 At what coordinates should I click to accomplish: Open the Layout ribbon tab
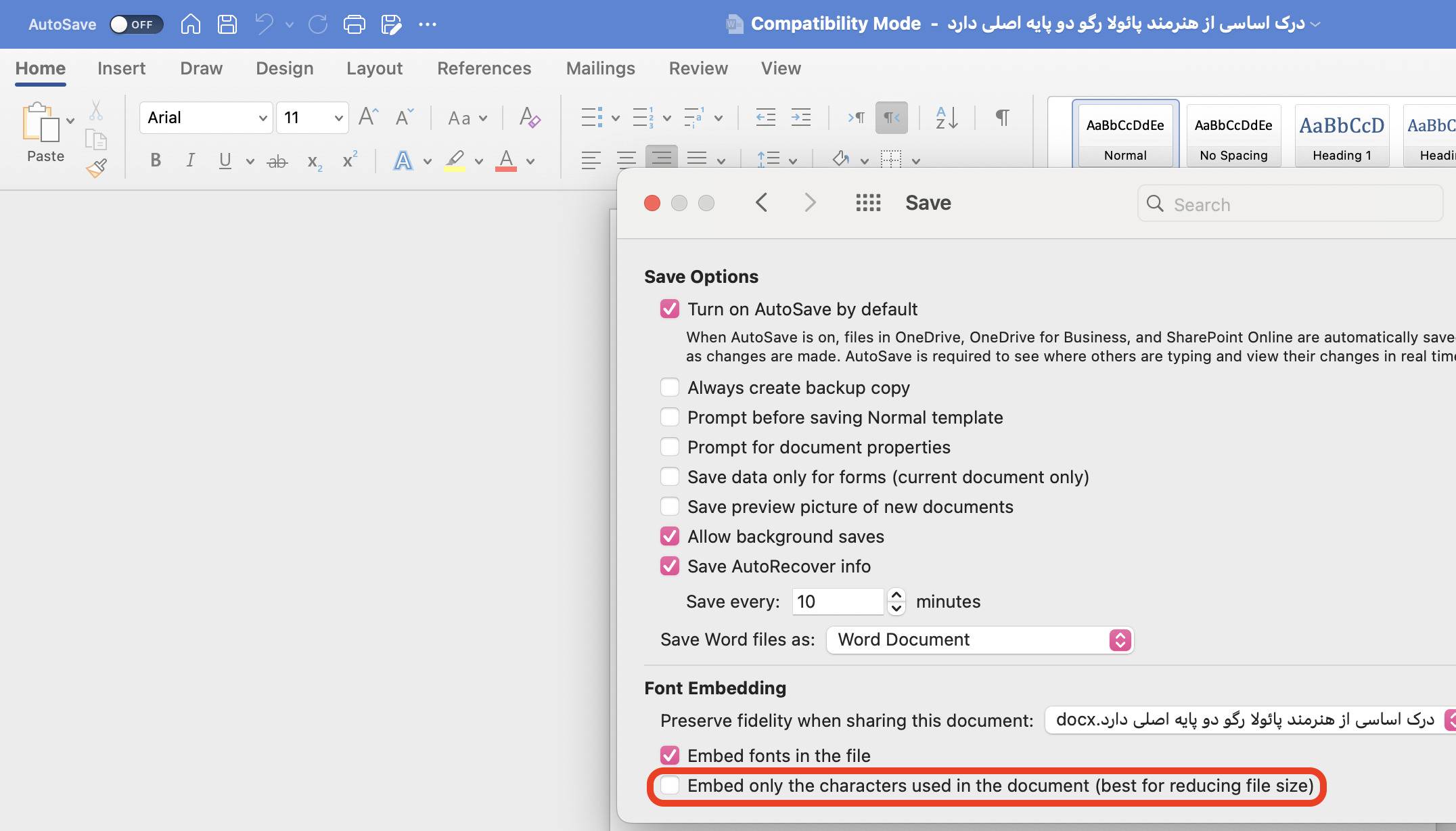tap(374, 68)
